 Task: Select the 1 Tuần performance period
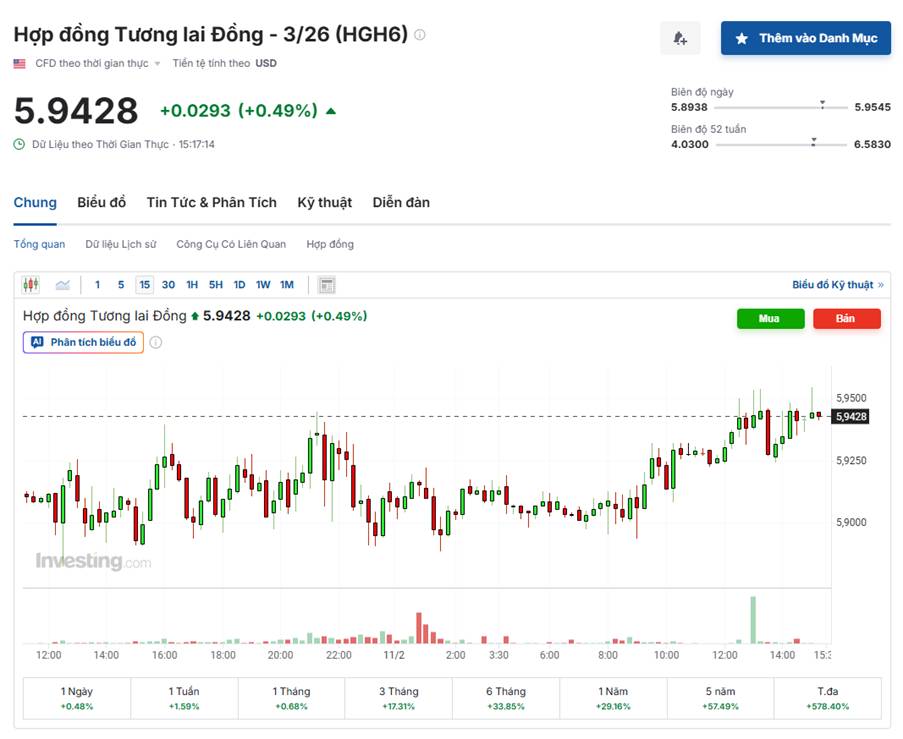coord(184,698)
